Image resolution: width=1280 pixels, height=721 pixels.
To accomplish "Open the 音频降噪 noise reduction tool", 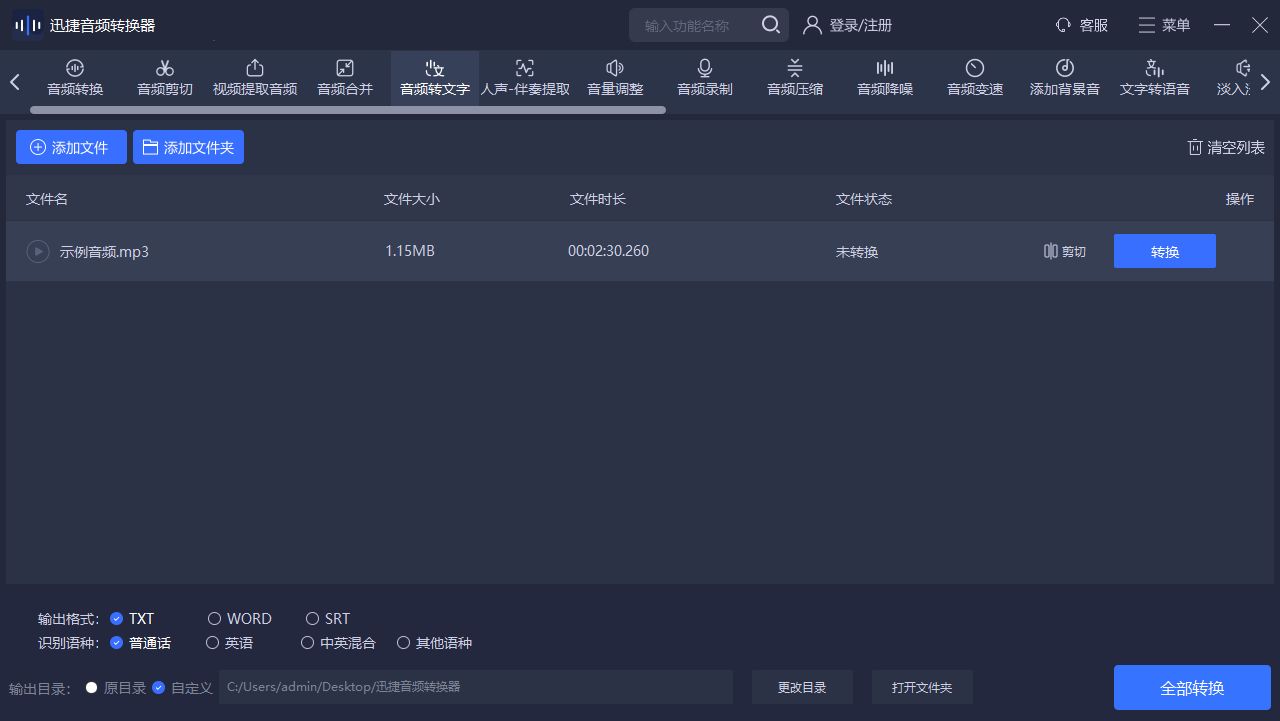I will pos(885,77).
